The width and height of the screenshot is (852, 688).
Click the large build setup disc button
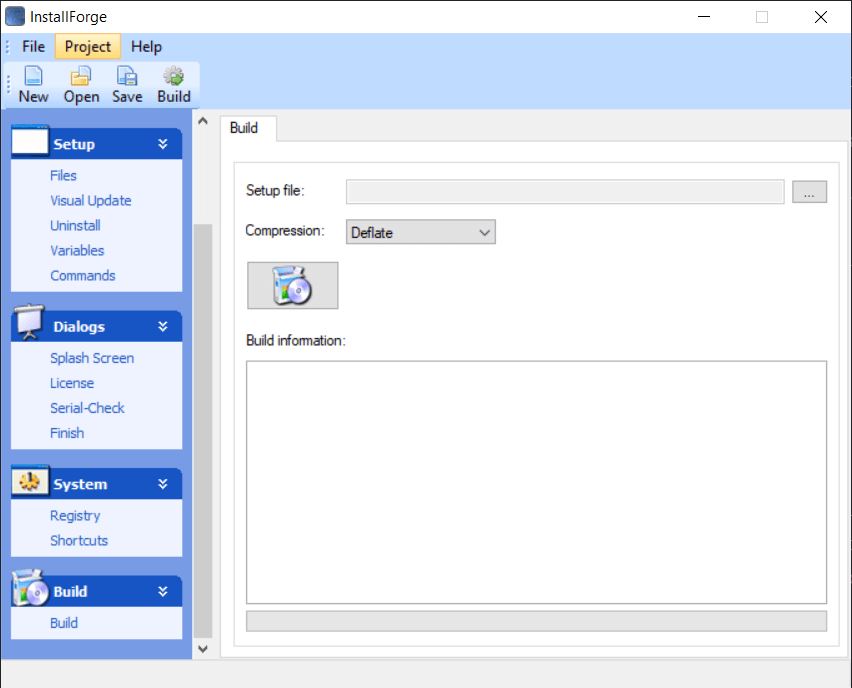[x=292, y=285]
